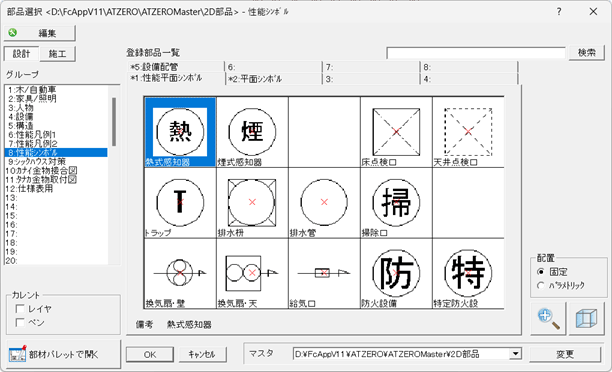Select the 防火設備 fire protection symbol
Image resolution: width=612 pixels, height=372 pixels.
coord(396,274)
